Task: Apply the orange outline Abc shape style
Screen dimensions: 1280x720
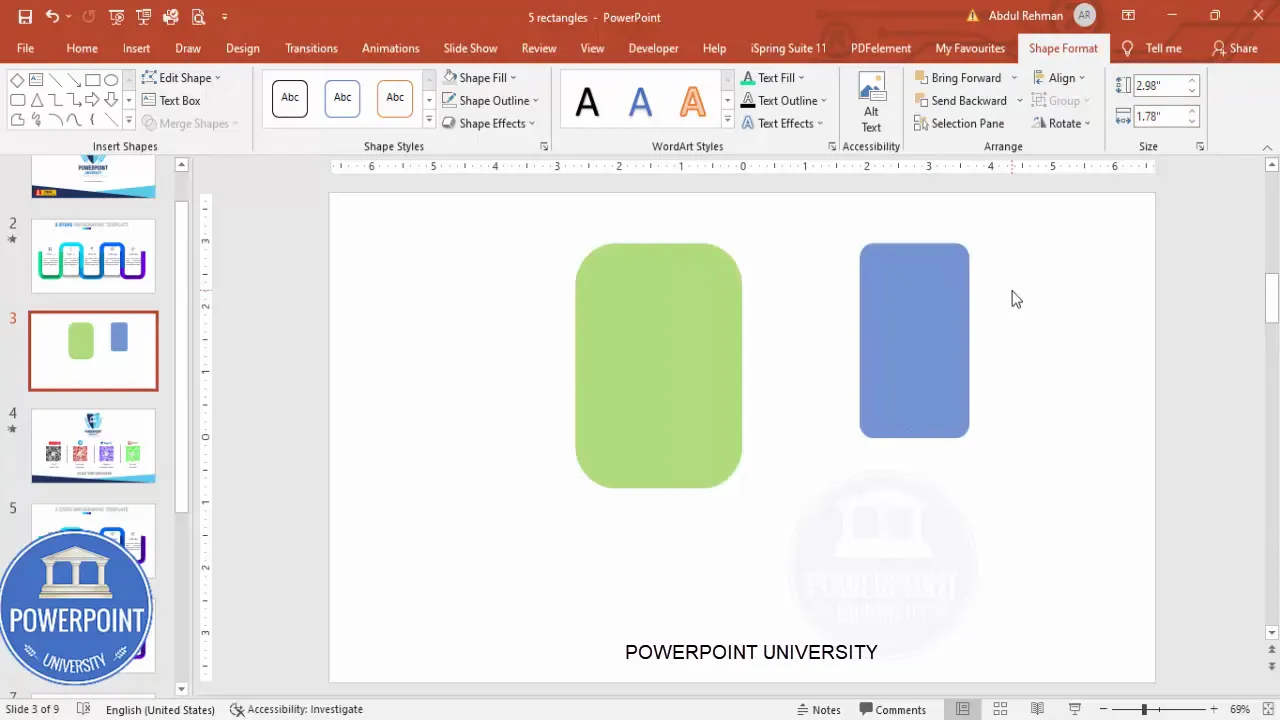Action: [x=395, y=98]
